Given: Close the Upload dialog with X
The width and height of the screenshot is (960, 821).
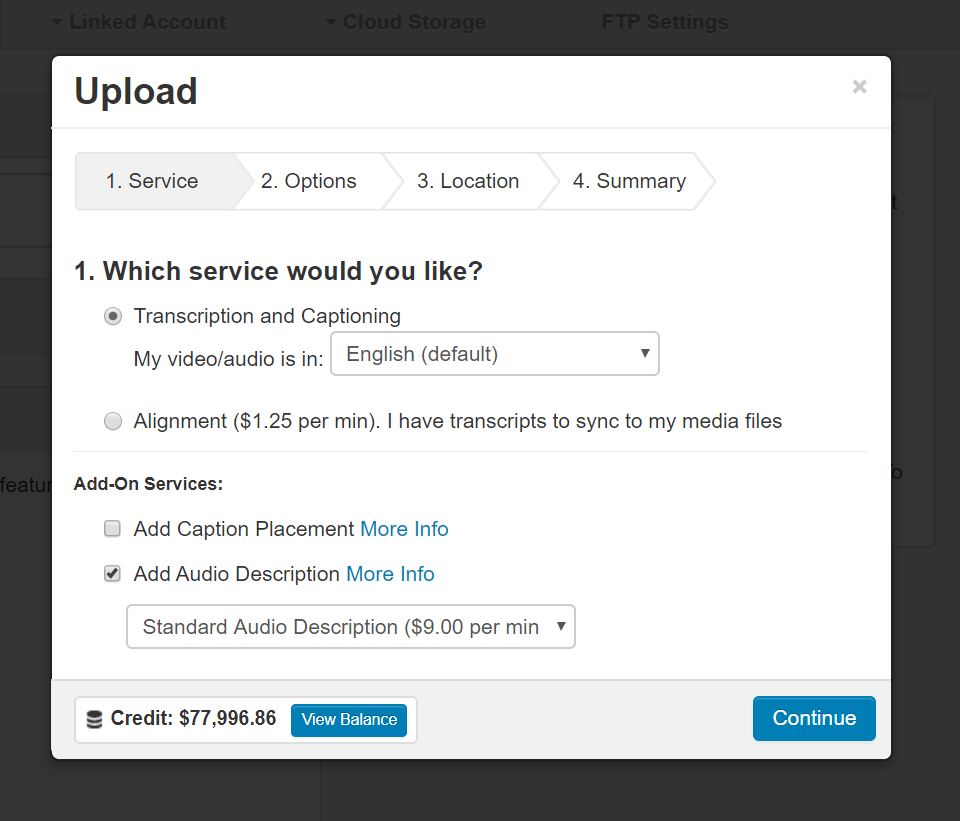Looking at the screenshot, I should coord(859,87).
